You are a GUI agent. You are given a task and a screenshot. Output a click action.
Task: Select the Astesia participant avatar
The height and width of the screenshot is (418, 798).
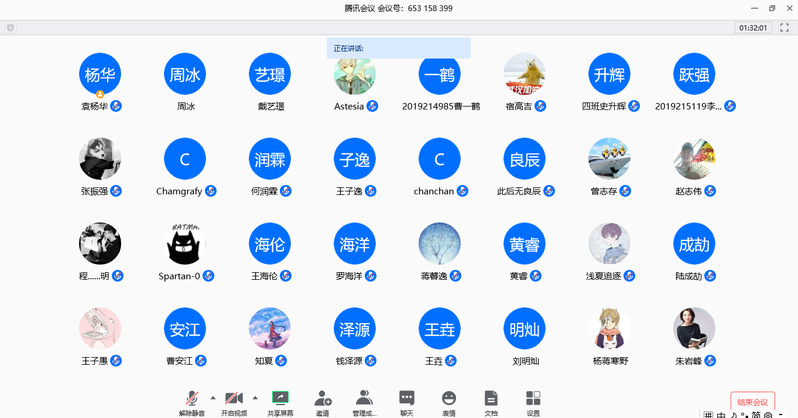(x=355, y=74)
